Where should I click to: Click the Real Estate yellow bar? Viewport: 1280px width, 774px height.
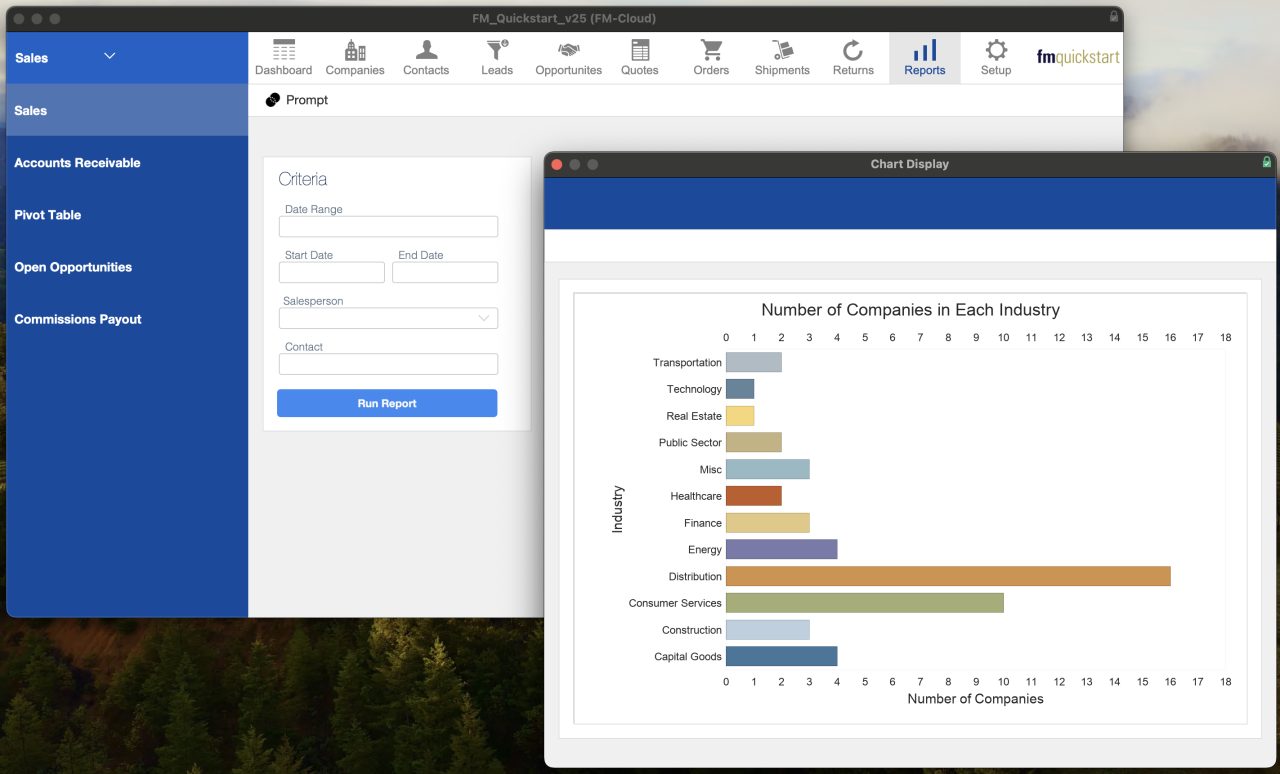[740, 416]
